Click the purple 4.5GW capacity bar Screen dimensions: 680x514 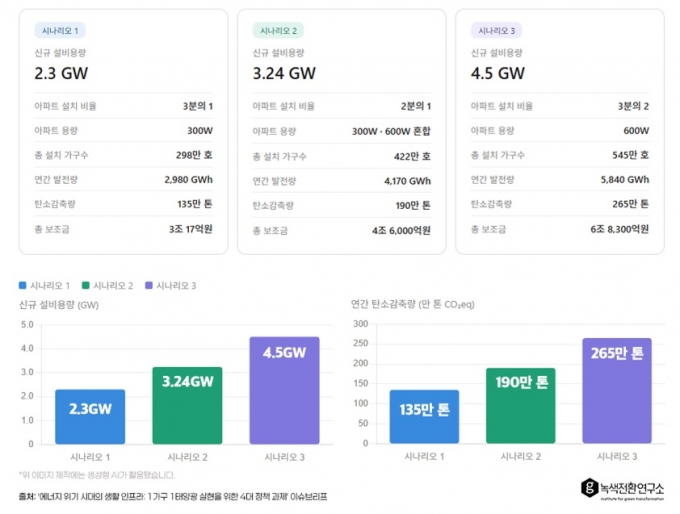pyautogui.click(x=284, y=391)
